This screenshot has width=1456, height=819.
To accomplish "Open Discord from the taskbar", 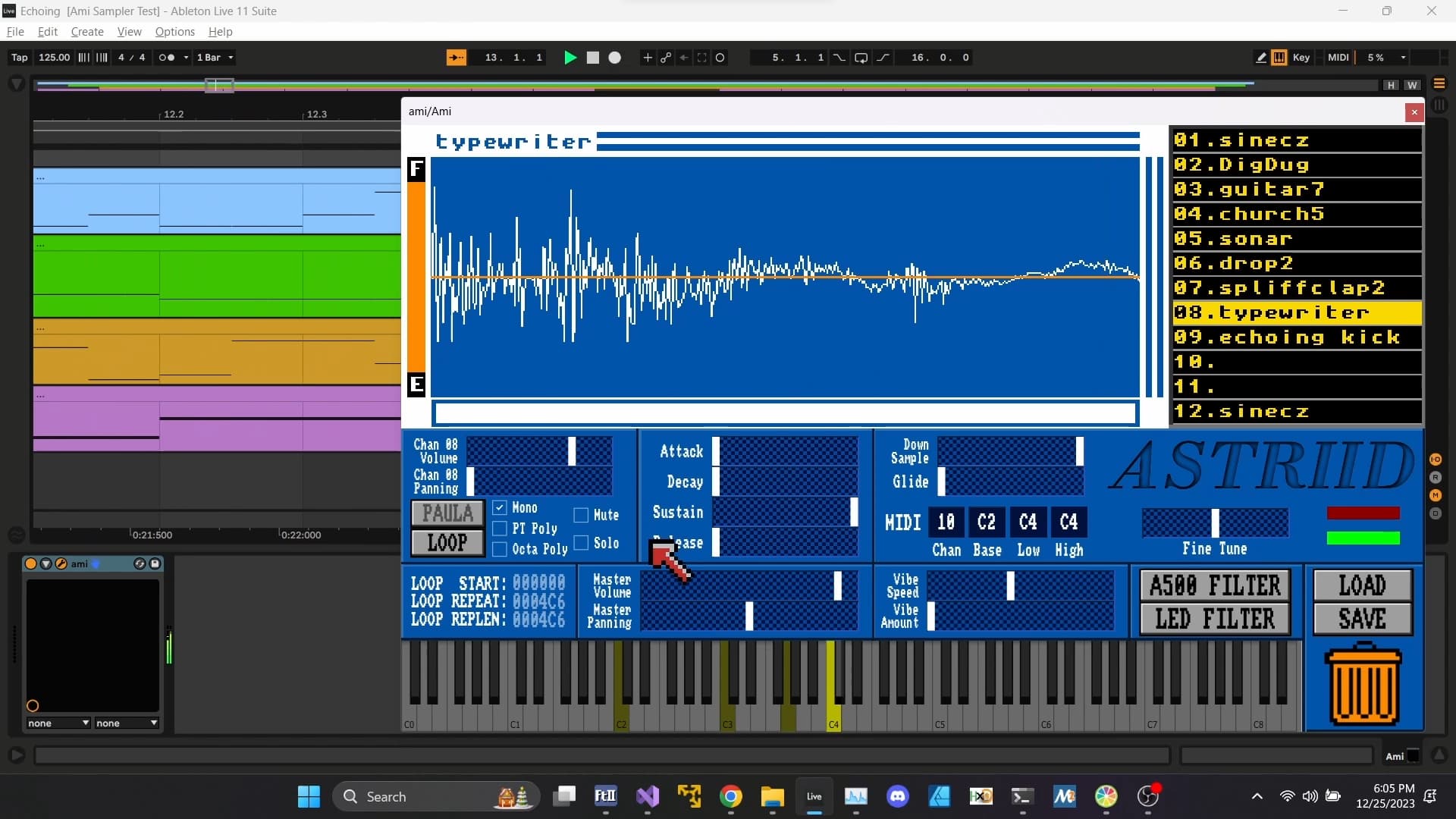I will point(898,796).
